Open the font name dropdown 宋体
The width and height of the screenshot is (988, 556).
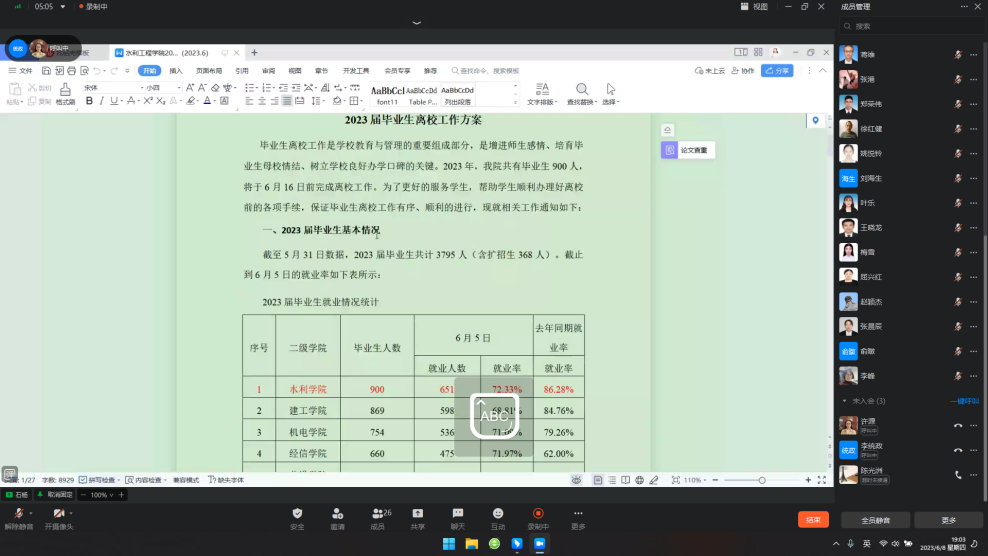tap(110, 87)
